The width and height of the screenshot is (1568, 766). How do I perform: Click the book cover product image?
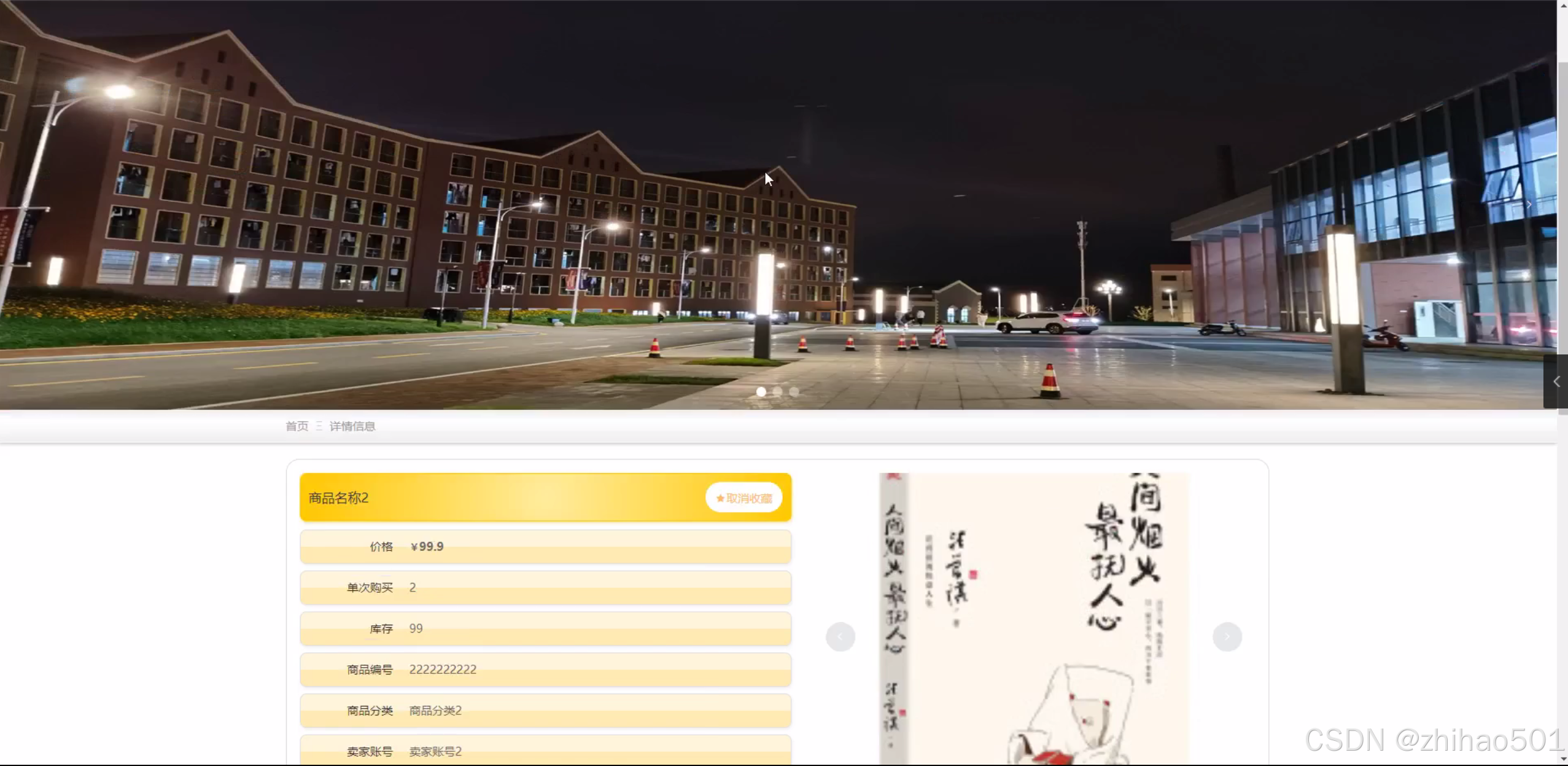(x=1034, y=618)
